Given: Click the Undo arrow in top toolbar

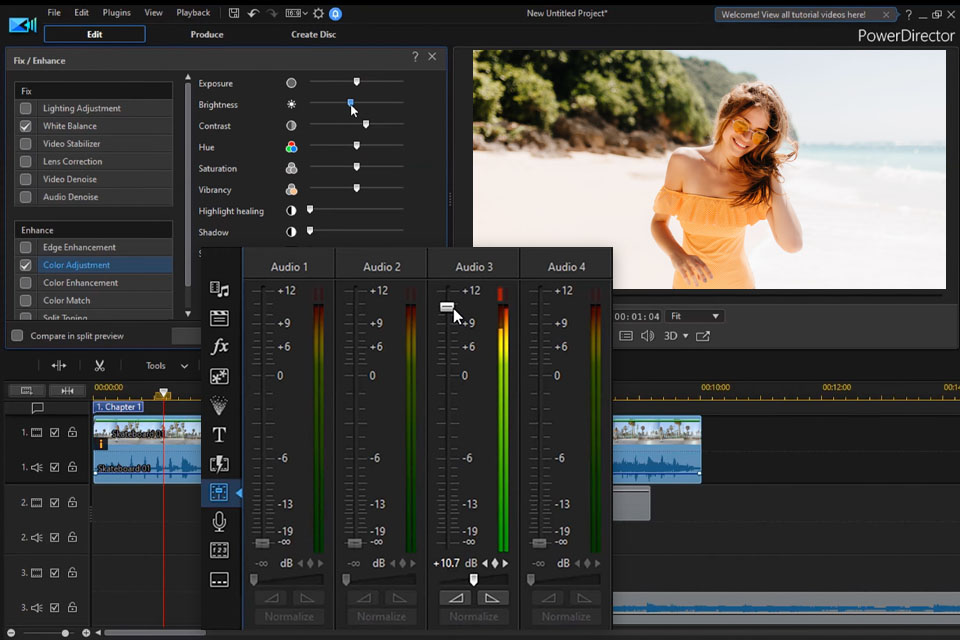Looking at the screenshot, I should (253, 13).
